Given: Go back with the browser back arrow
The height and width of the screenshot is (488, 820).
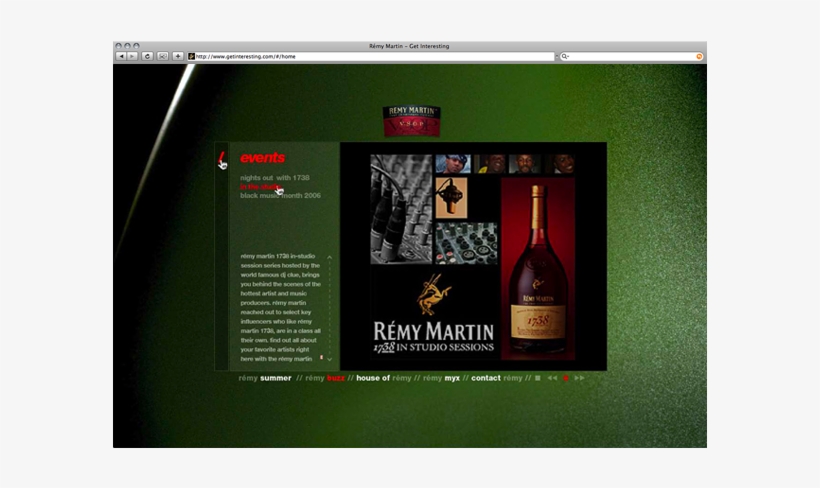Looking at the screenshot, I should pos(121,56).
